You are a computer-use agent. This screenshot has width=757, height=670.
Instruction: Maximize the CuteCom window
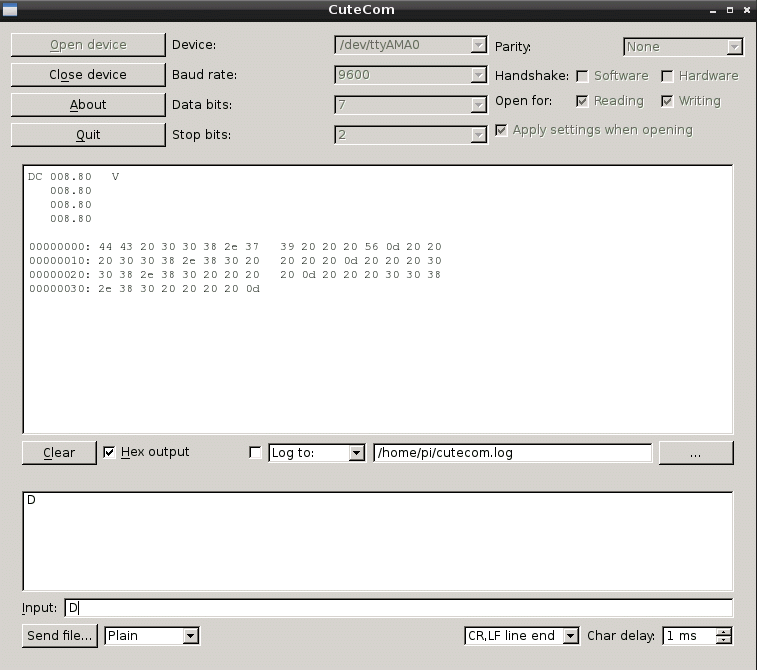click(x=730, y=10)
